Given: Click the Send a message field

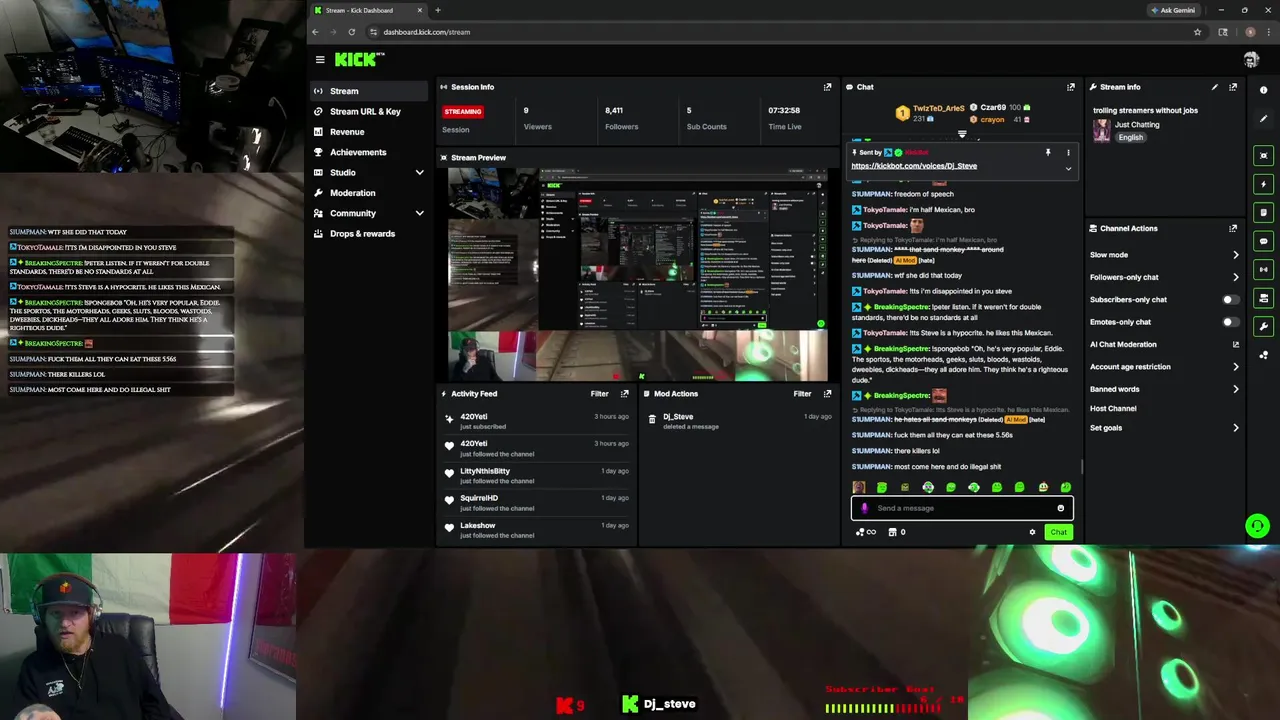Looking at the screenshot, I should click(962, 508).
